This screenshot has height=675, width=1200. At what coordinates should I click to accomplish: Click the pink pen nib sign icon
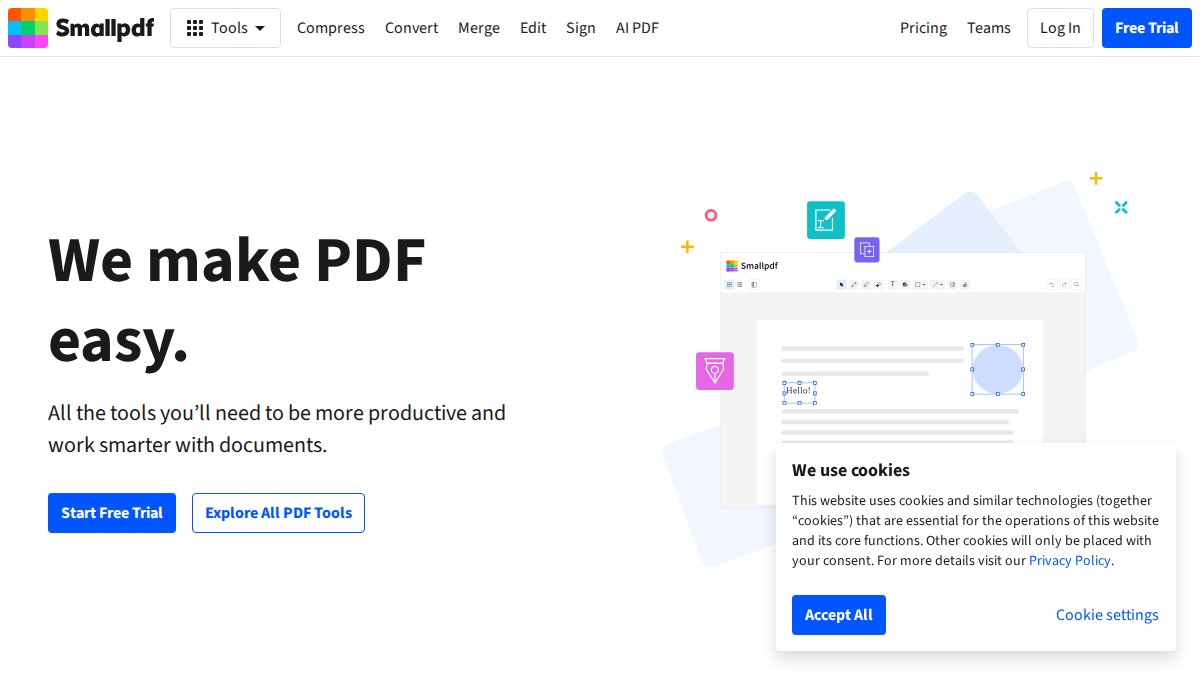point(715,371)
